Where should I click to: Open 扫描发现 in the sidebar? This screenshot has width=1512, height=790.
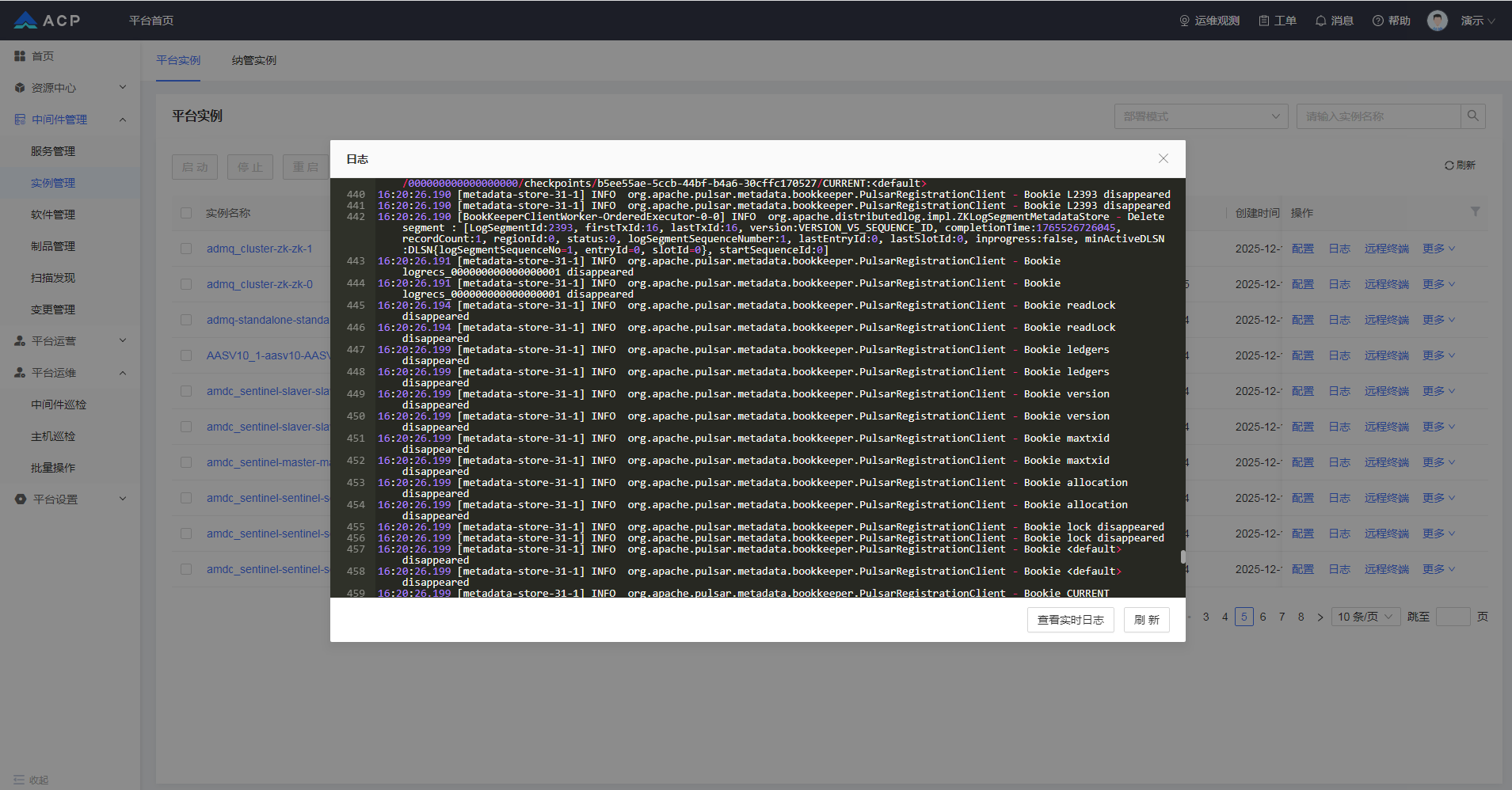pos(53,278)
